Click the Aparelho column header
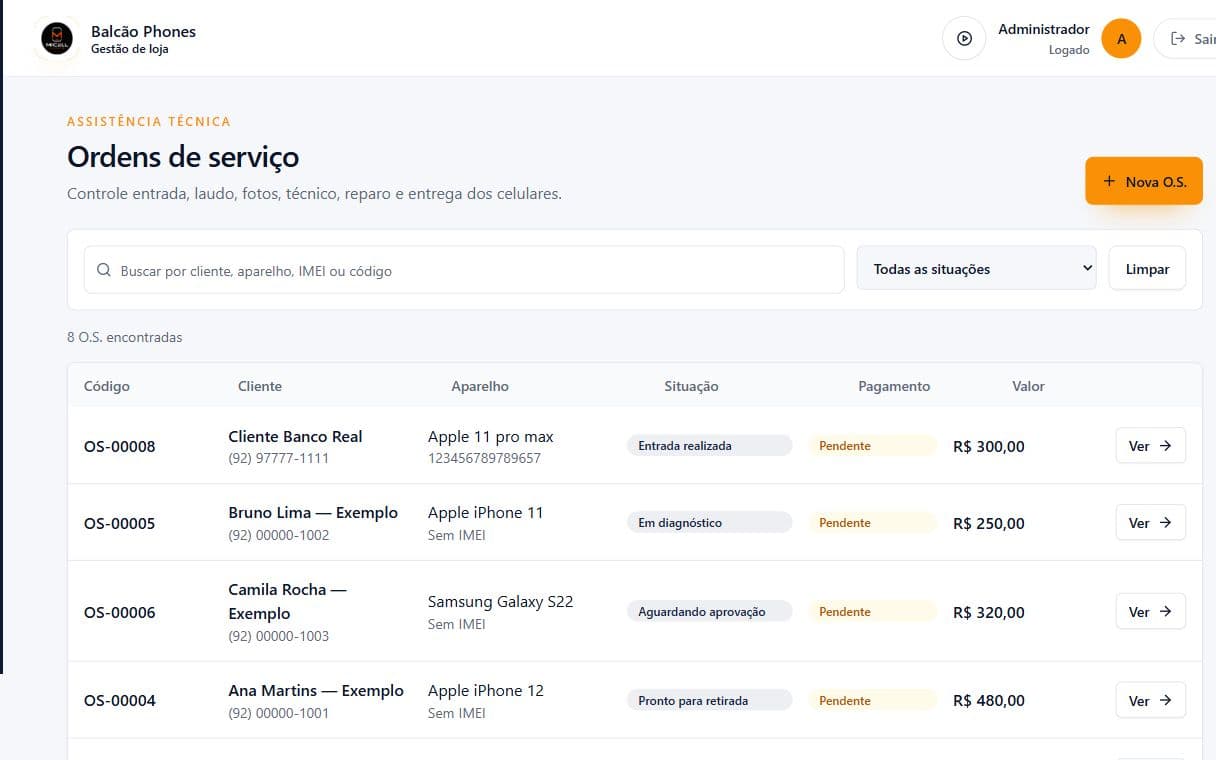1216x760 pixels. click(x=480, y=386)
